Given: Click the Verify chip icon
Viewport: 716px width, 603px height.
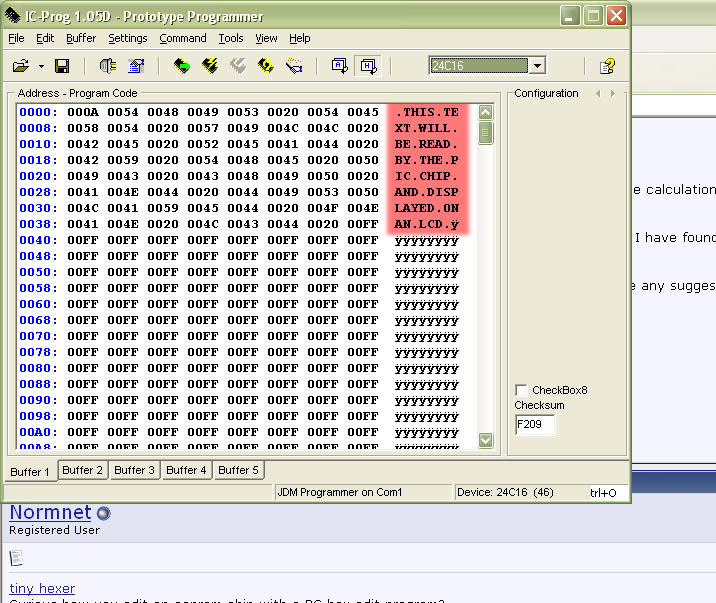Looking at the screenshot, I should [266, 66].
